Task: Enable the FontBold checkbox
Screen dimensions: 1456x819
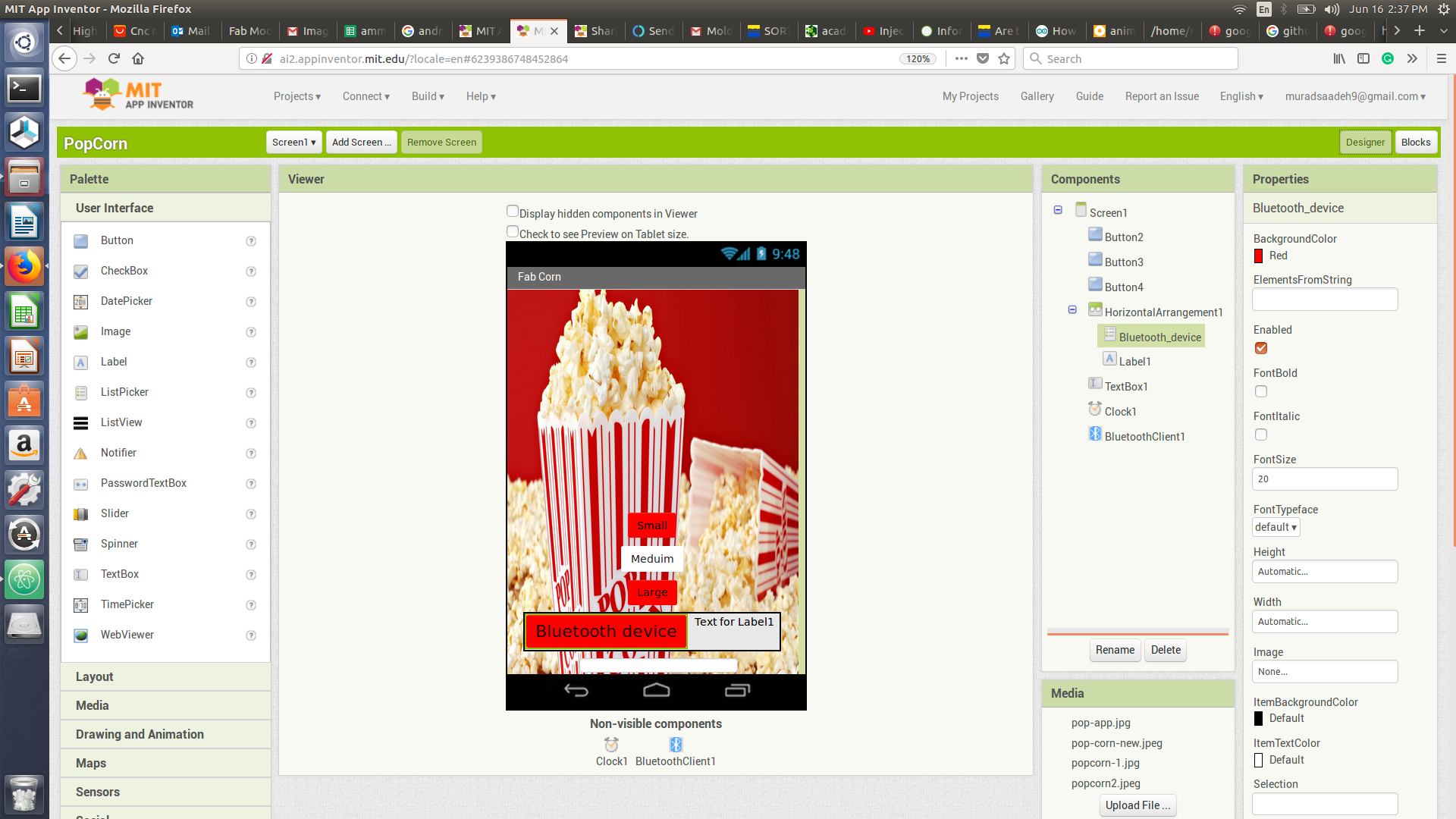Action: pyautogui.click(x=1261, y=391)
